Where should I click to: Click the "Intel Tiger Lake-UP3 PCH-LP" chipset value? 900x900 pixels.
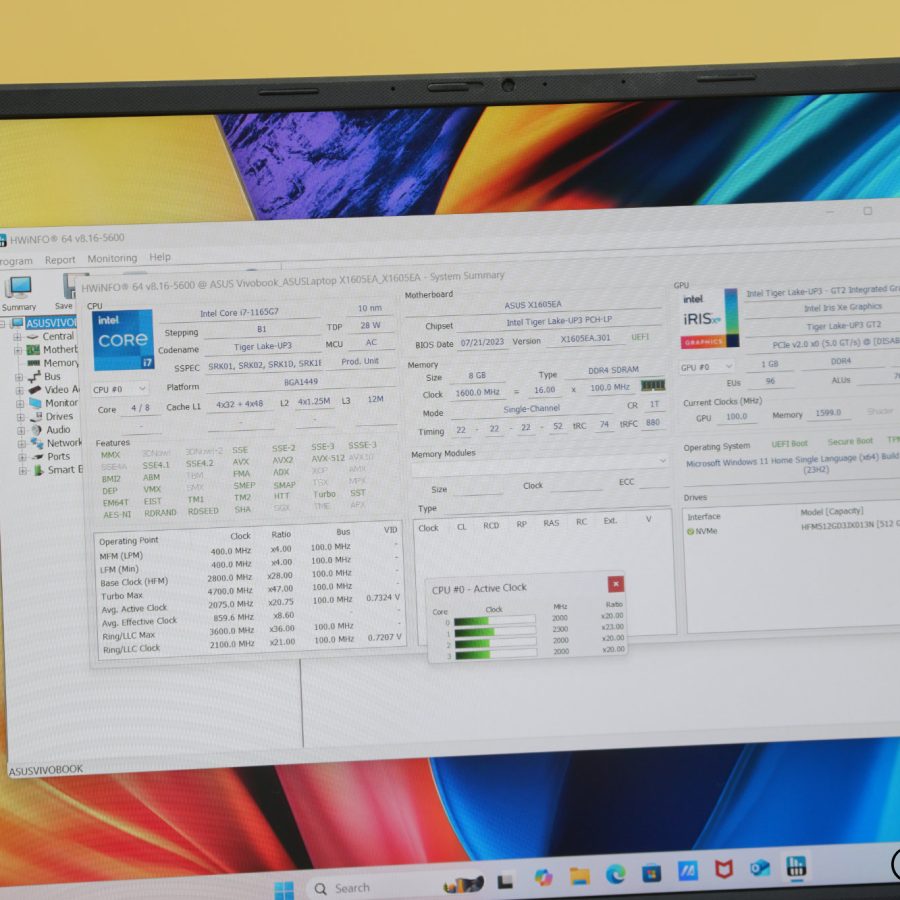559,320
